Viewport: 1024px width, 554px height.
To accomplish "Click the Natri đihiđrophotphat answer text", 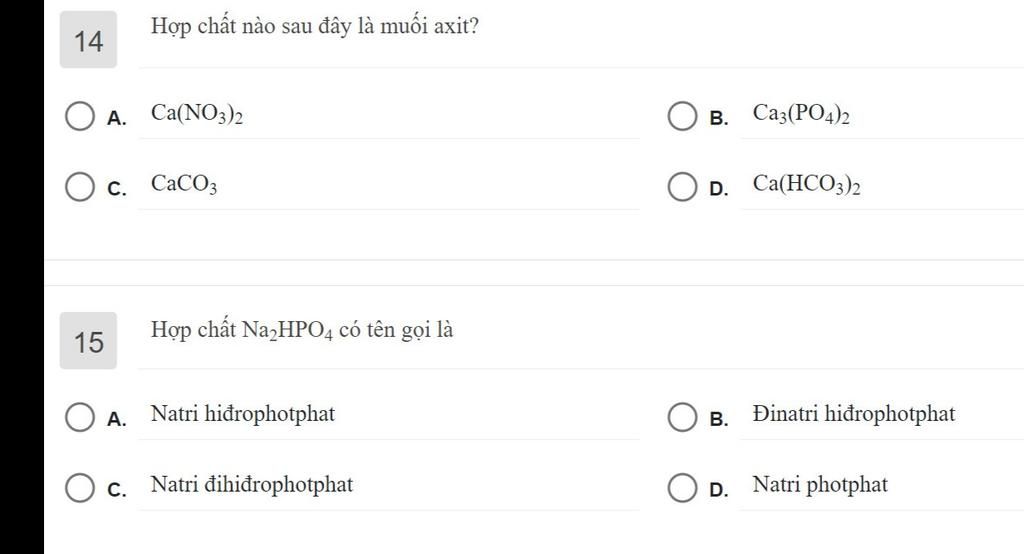I will (252, 485).
